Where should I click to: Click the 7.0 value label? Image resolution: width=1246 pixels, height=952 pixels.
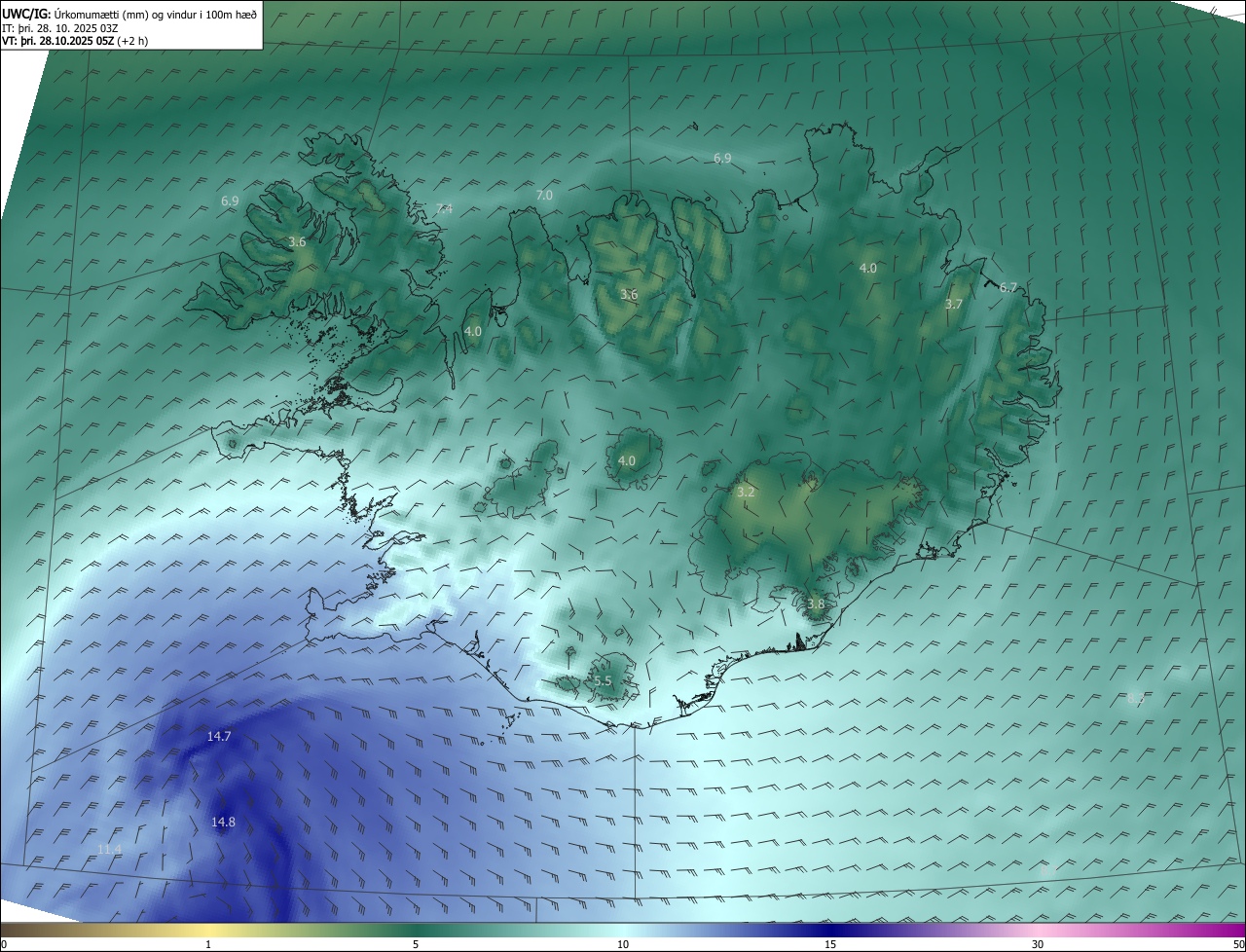pos(544,195)
